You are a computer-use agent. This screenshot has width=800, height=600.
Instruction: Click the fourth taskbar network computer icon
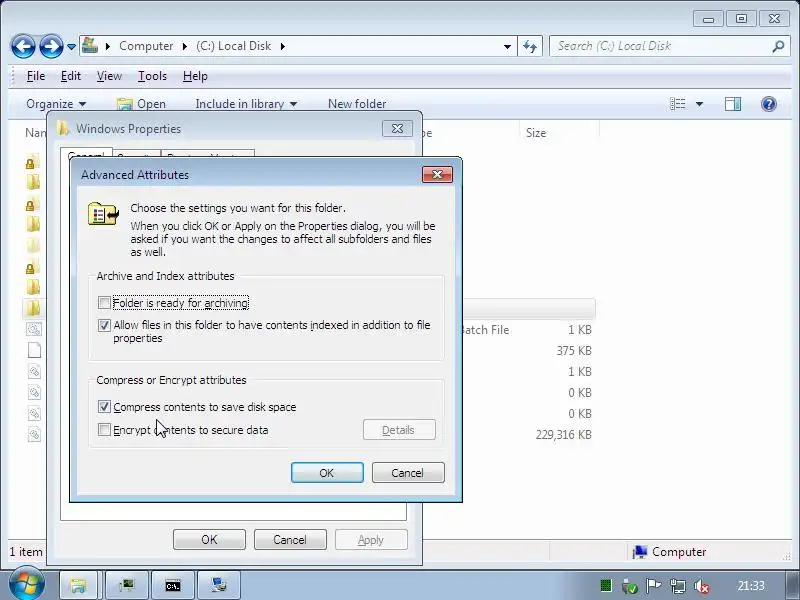[x=219, y=585]
